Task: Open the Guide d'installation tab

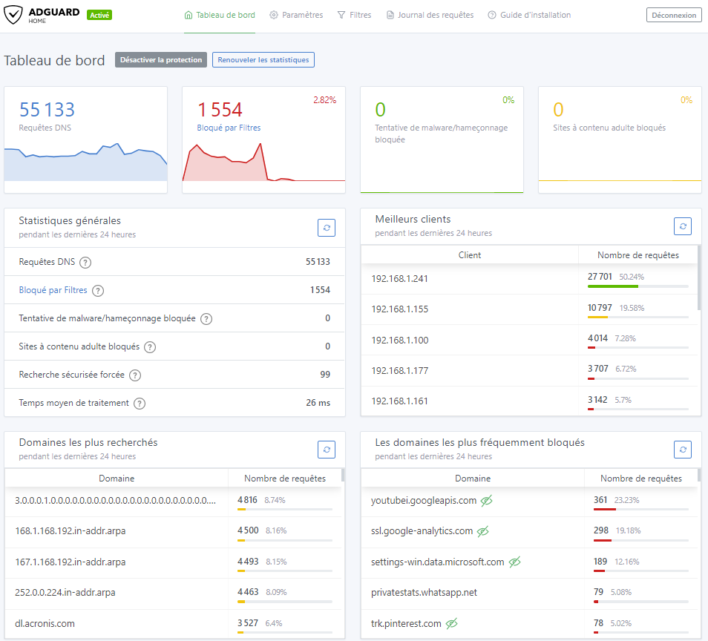Action: (529, 15)
